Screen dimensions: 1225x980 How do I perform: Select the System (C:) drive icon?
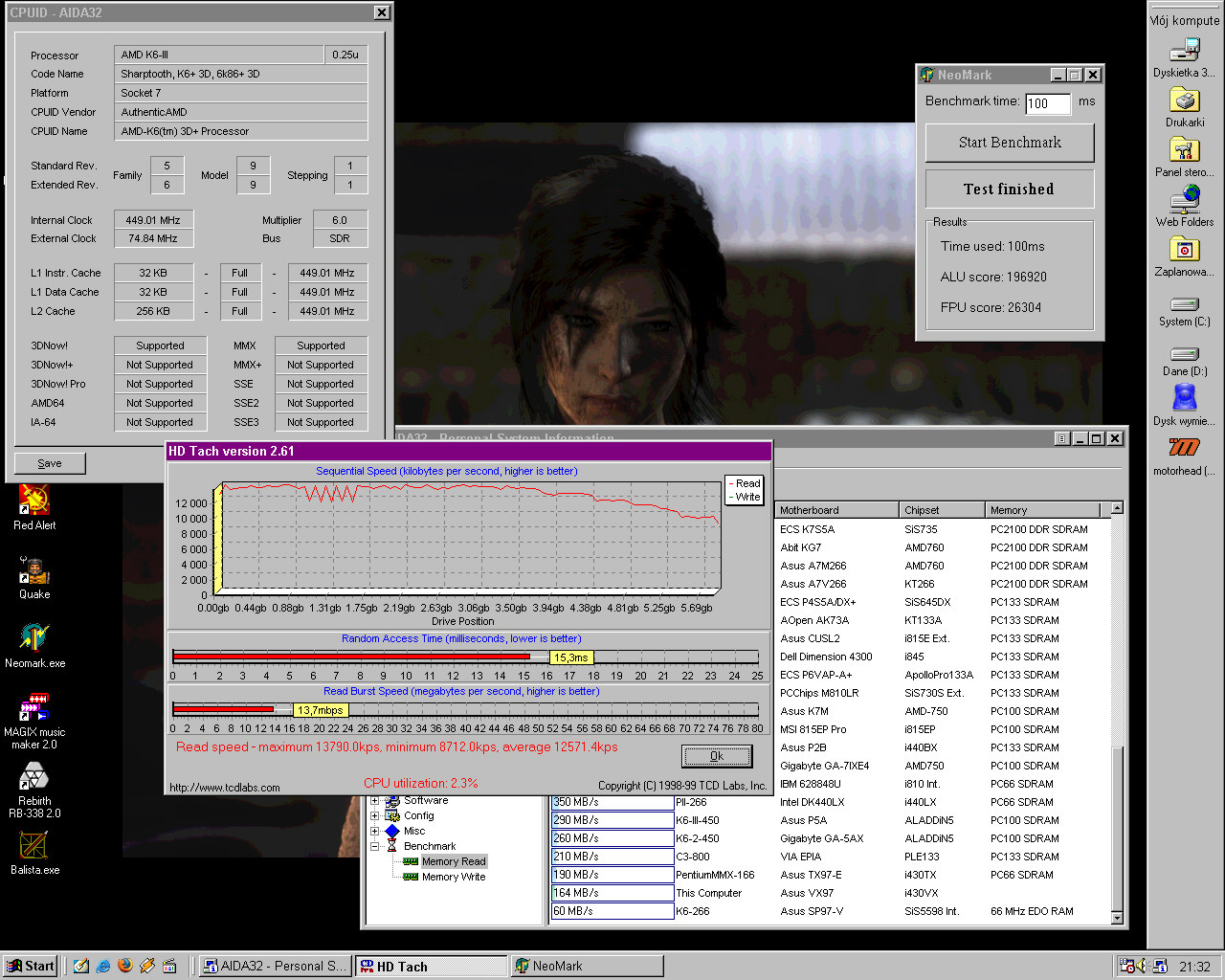click(1185, 311)
